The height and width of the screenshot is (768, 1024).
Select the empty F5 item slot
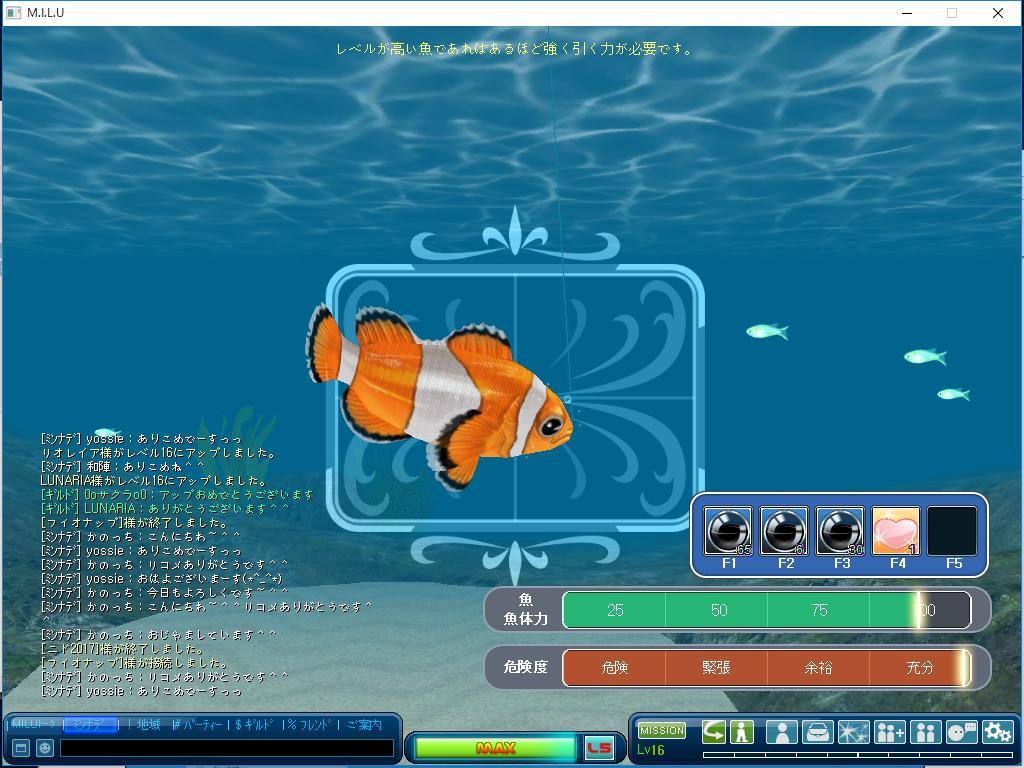click(x=952, y=530)
